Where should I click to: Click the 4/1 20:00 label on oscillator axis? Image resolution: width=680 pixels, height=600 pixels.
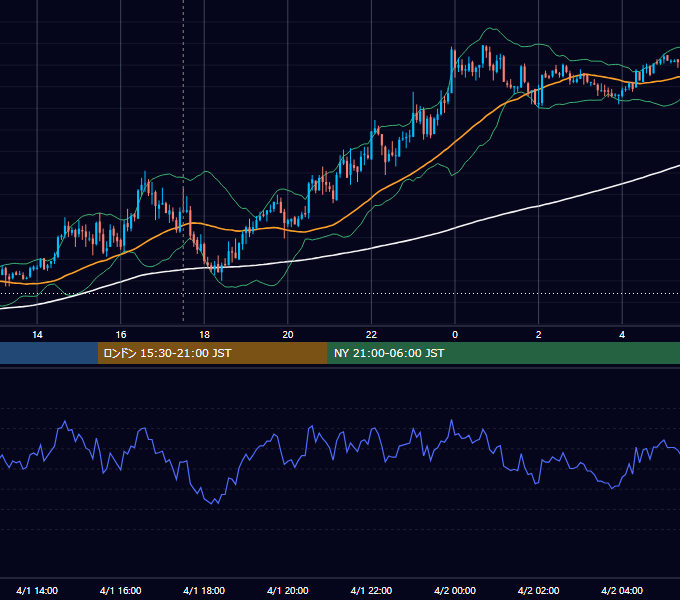tap(288, 590)
